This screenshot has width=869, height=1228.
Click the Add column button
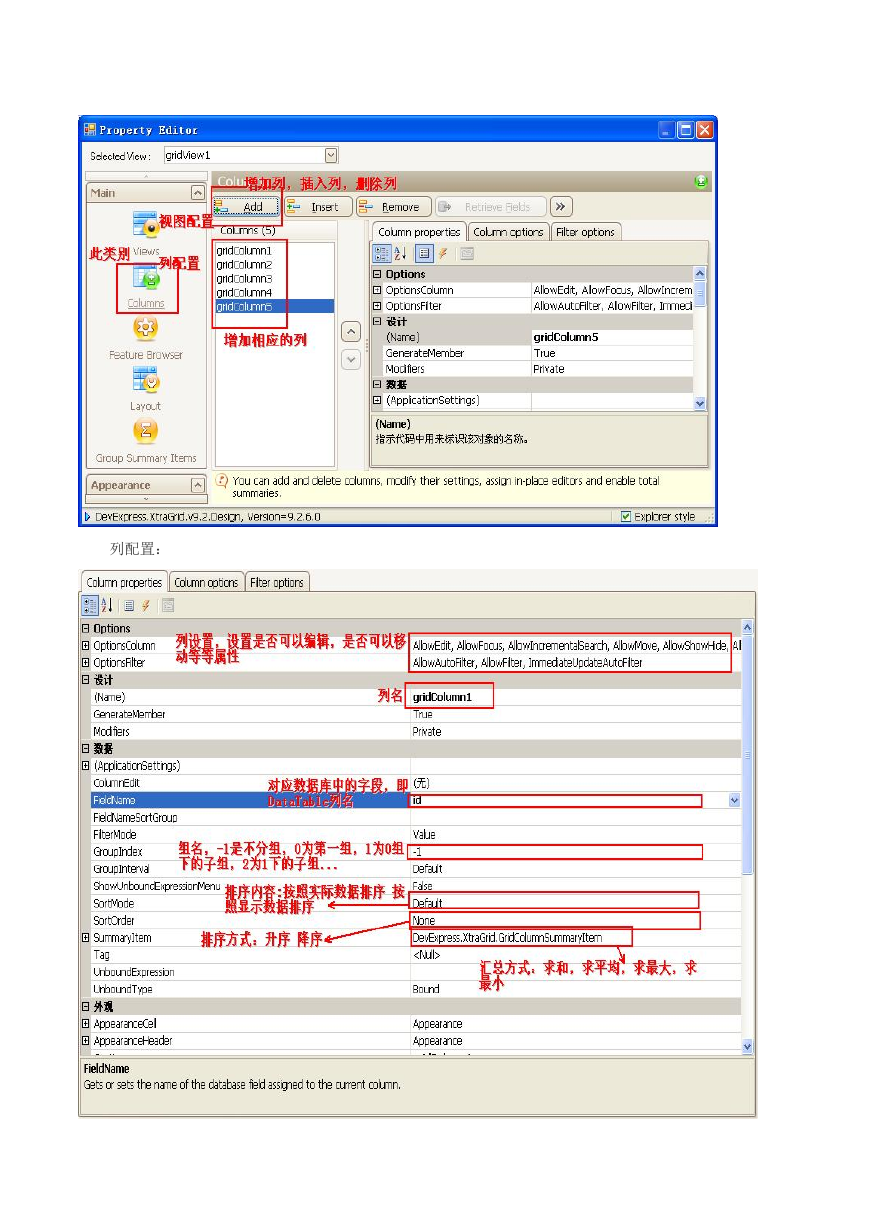click(246, 207)
